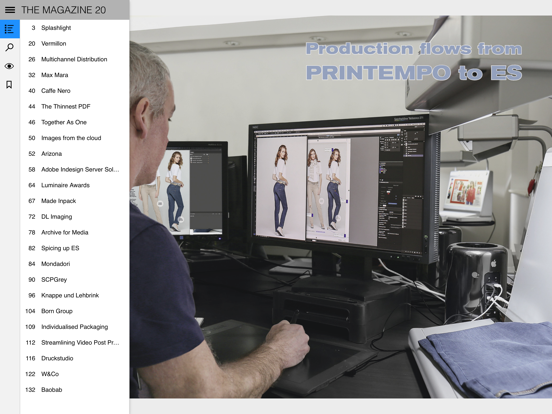The width and height of the screenshot is (552, 414).
Task: Open the search magnifier icon in sidebar
Action: point(10,47)
